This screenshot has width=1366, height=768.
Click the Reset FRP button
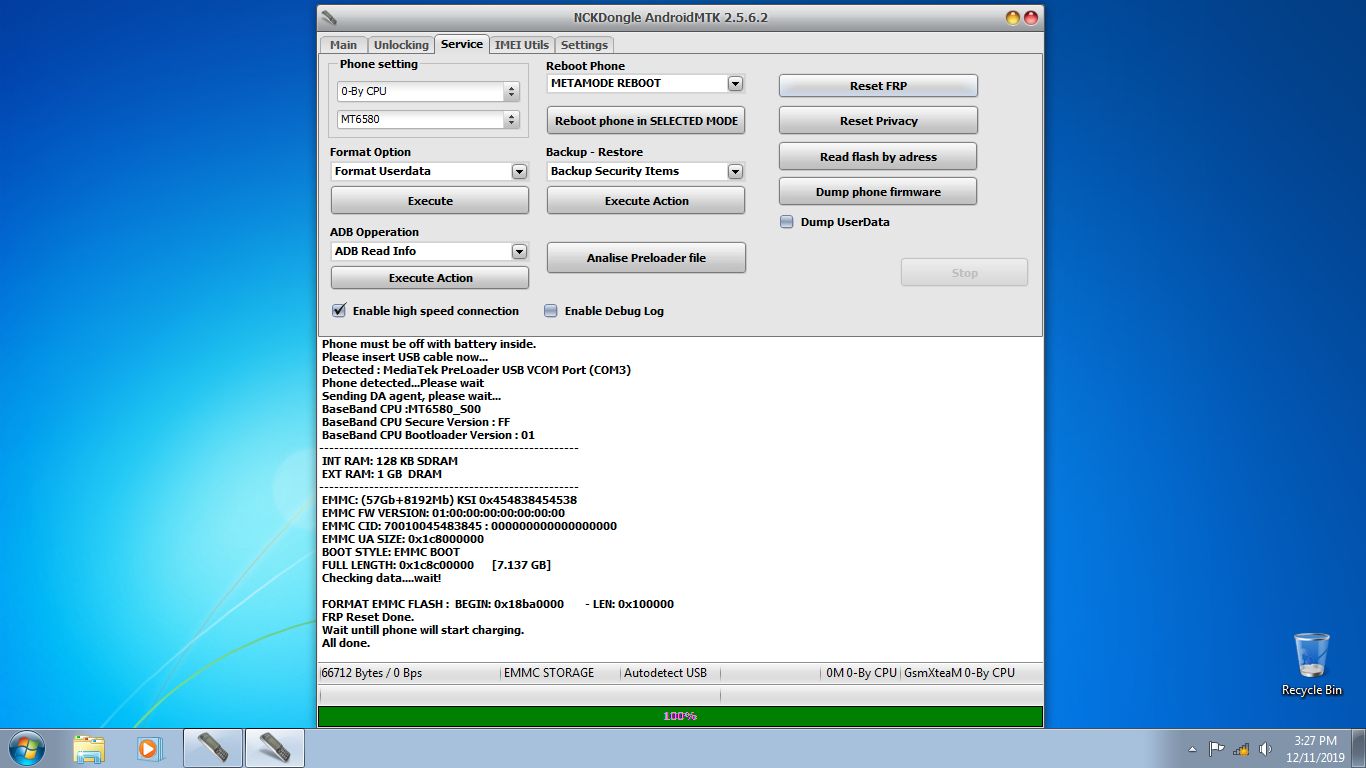point(878,86)
